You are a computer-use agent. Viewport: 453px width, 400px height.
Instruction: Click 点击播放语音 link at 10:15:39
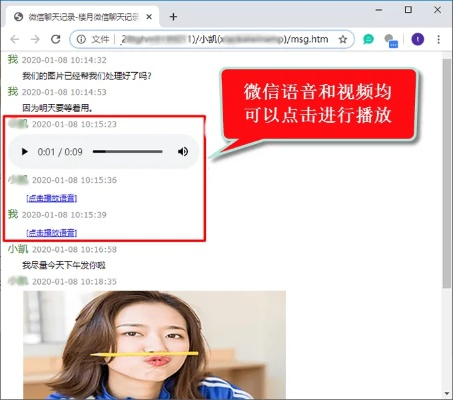point(52,233)
